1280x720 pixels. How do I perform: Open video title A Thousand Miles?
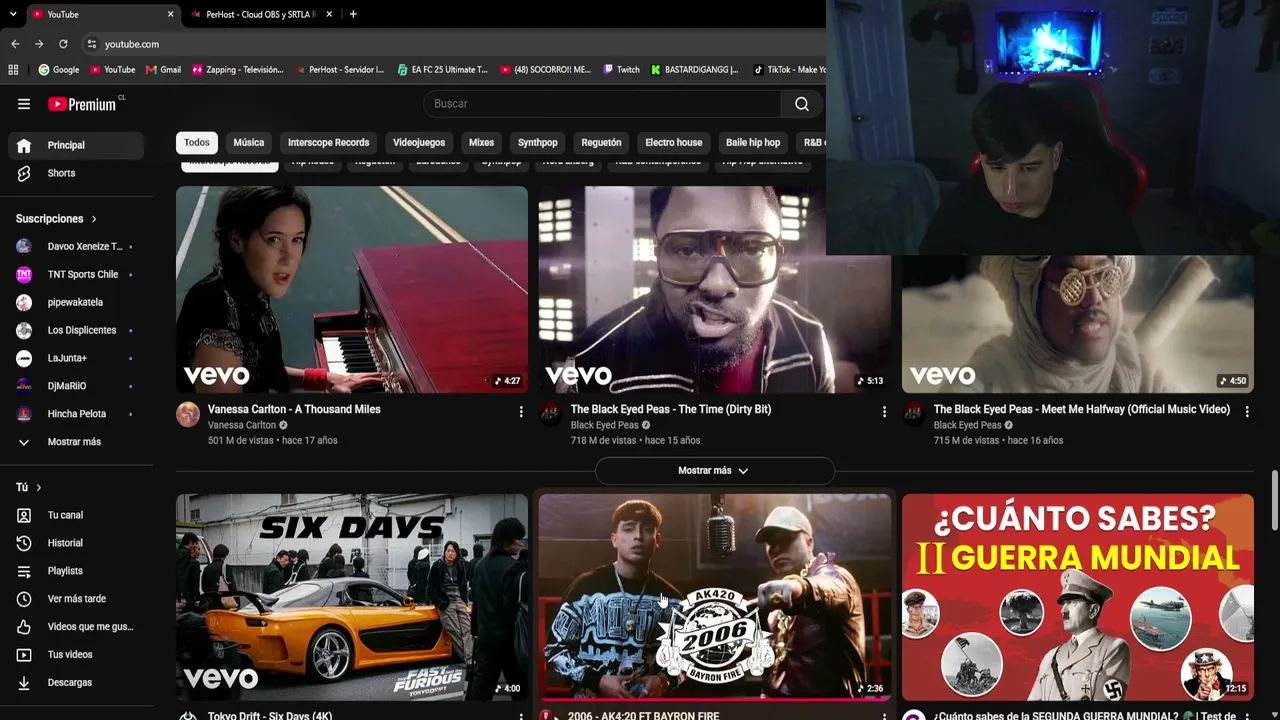294,409
